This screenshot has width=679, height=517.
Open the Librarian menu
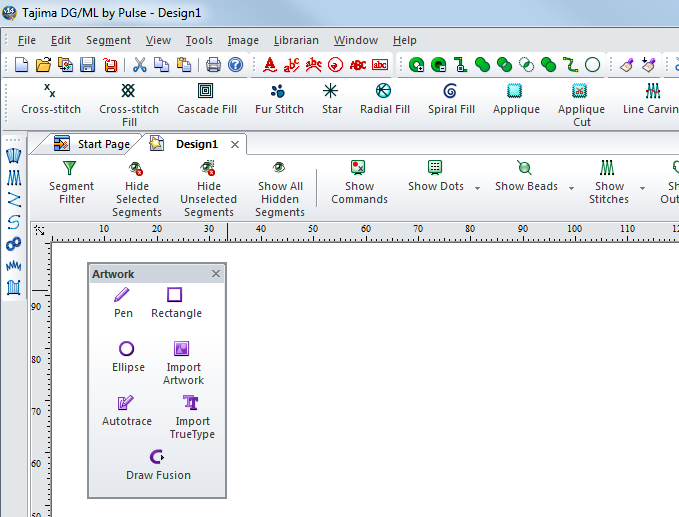point(296,40)
